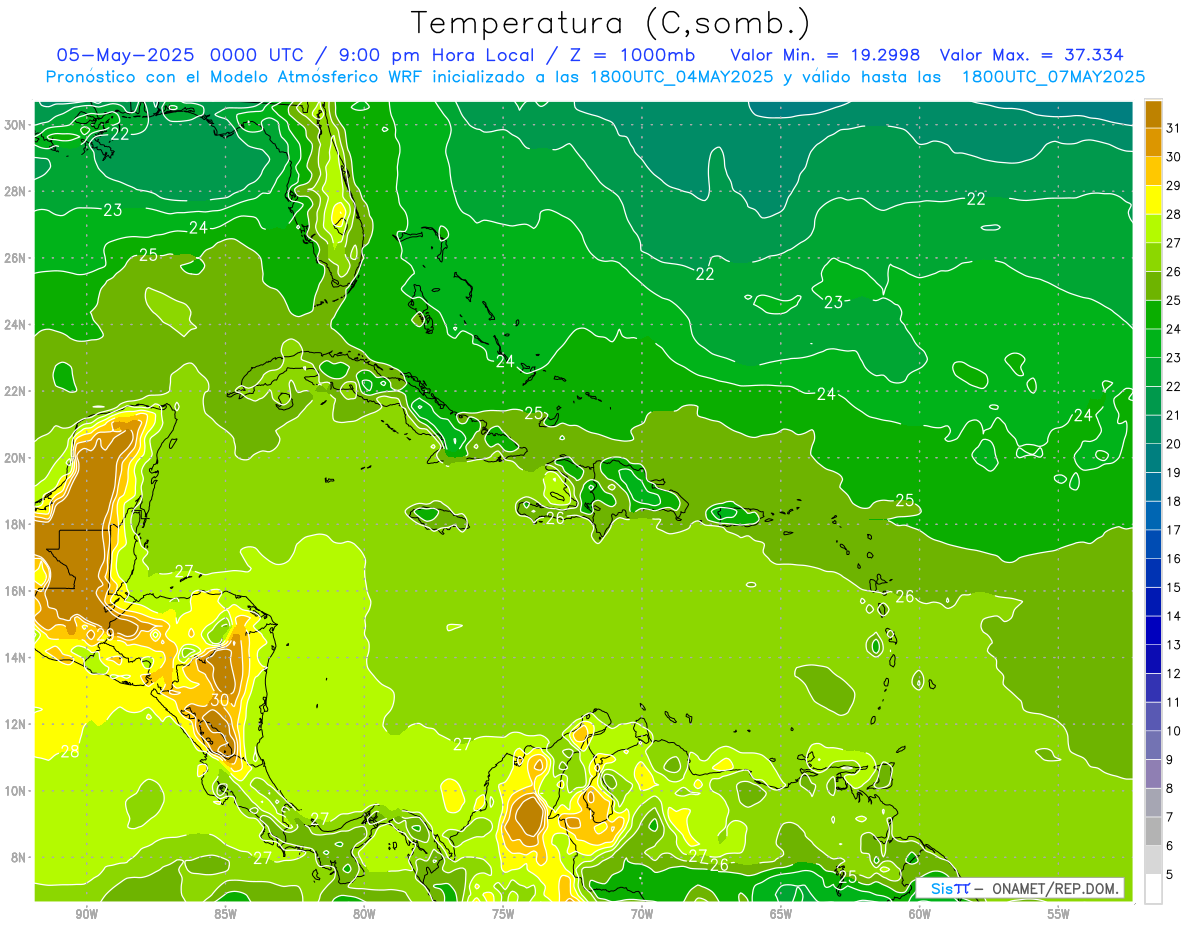Click the valid-until time "1800UTC_07MAY2025"
The width and height of the screenshot is (1200, 927).
(x=1053, y=77)
